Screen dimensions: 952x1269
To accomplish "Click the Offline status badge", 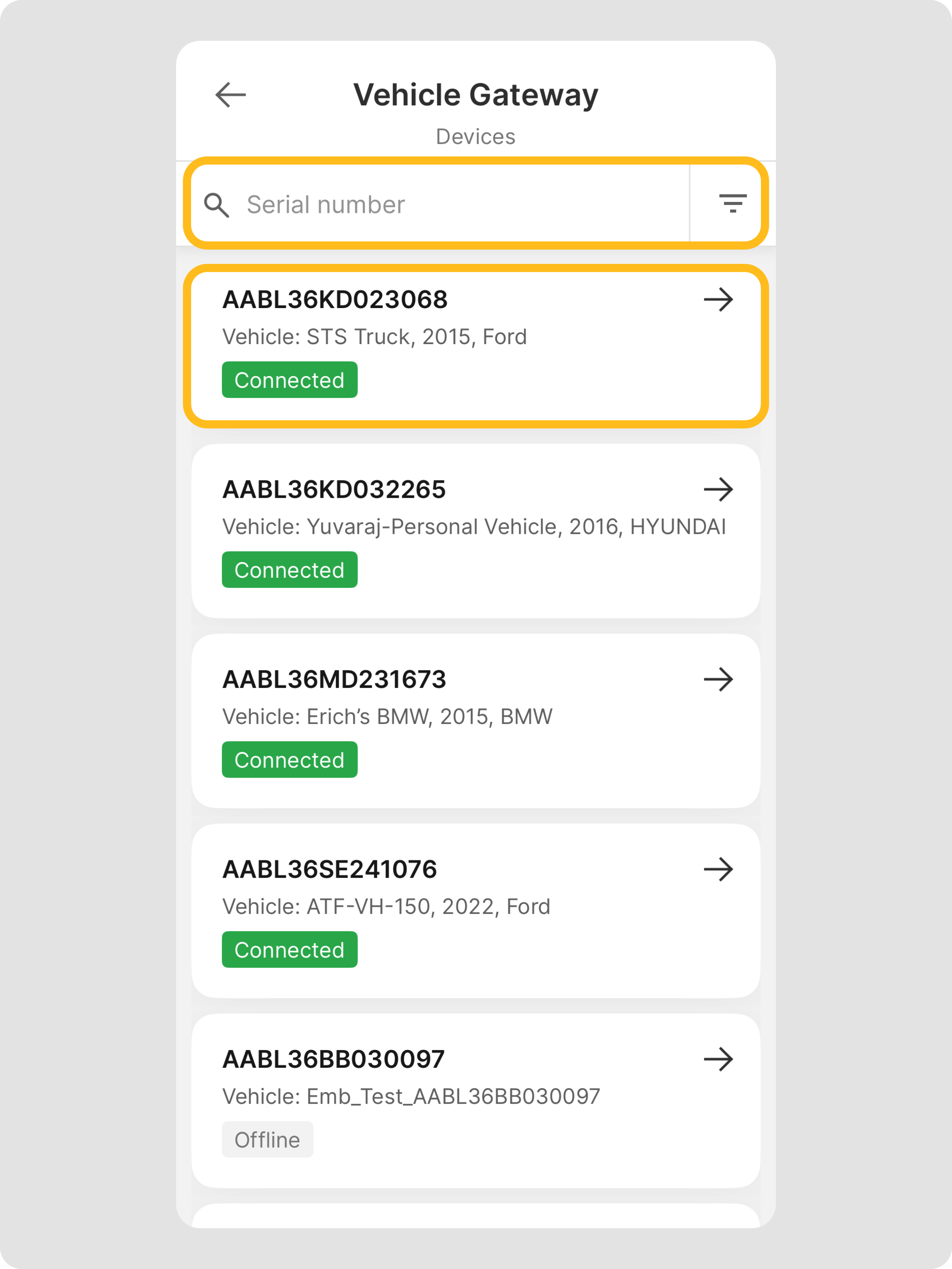I will 267,1140.
